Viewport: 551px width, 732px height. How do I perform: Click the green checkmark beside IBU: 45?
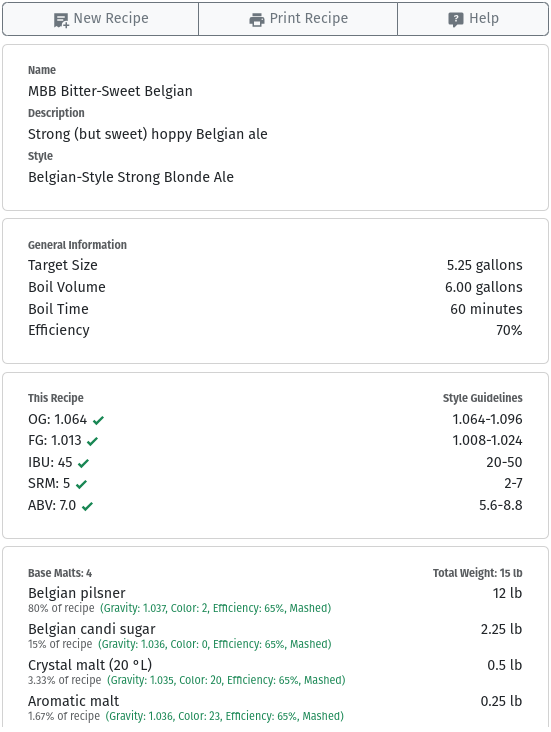pos(84,463)
